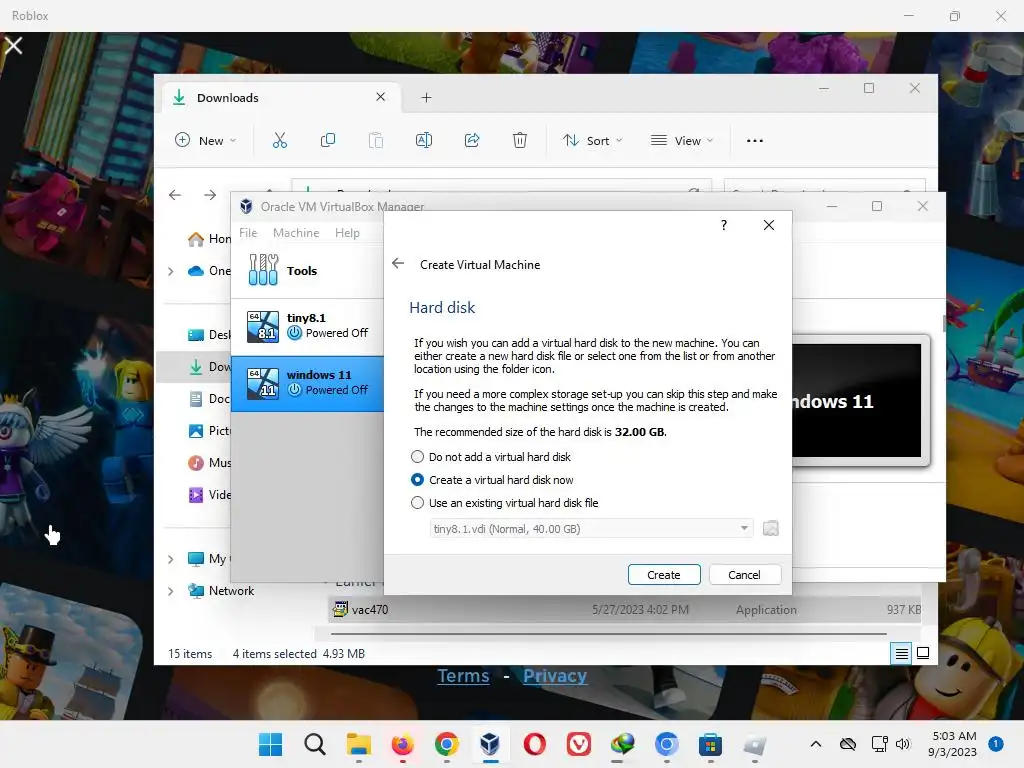Click the help question mark in wizard

point(724,225)
